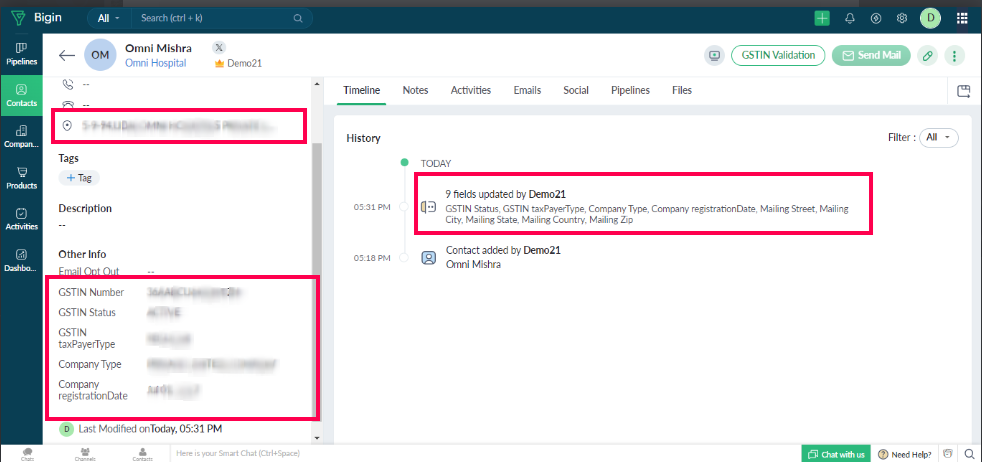Go back using the left arrow

pyautogui.click(x=67, y=55)
